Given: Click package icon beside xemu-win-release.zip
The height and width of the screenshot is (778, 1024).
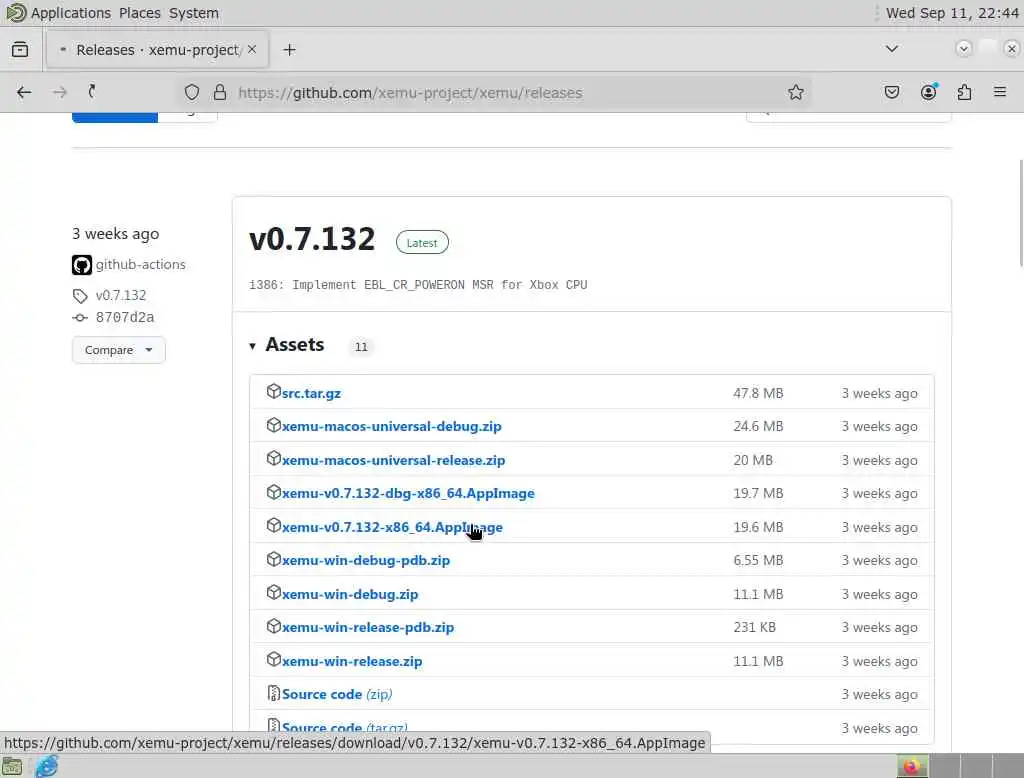Looking at the screenshot, I should [274, 659].
